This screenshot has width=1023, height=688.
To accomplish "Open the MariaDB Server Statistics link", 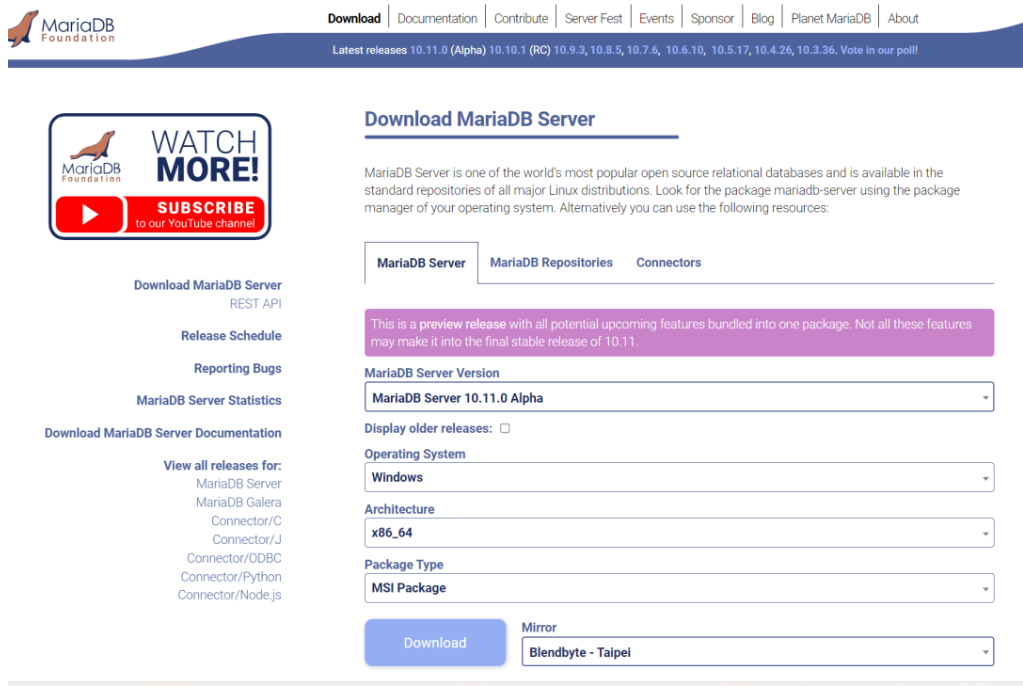I will point(209,400).
